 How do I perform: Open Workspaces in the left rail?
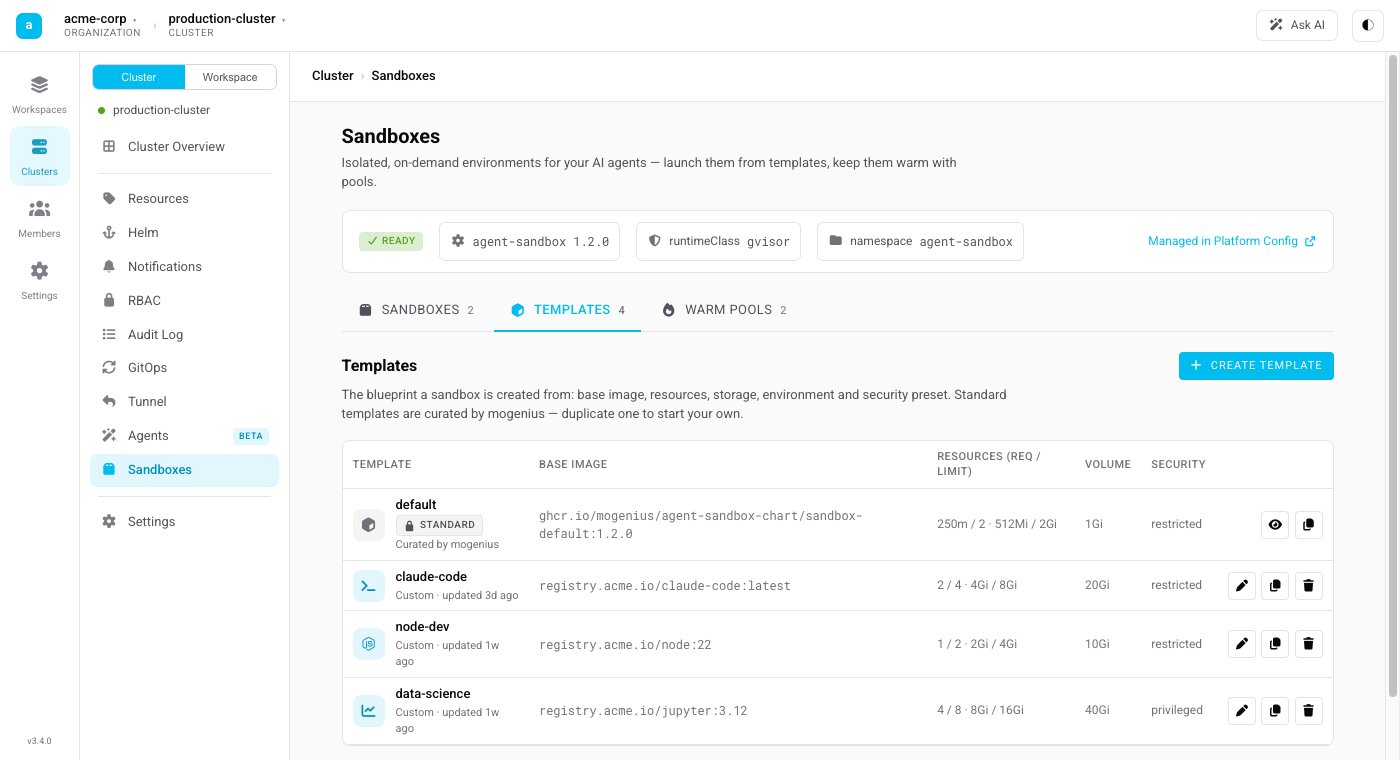[x=39, y=94]
